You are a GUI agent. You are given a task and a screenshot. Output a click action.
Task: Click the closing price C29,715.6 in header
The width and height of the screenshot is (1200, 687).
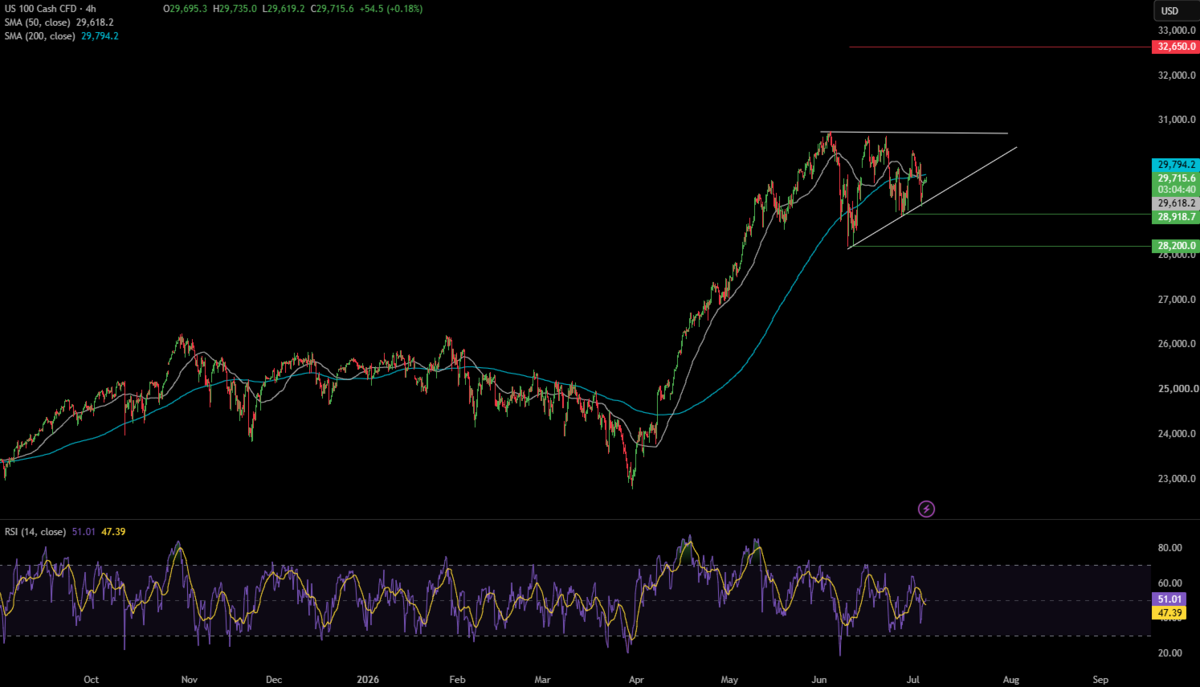tap(334, 8)
